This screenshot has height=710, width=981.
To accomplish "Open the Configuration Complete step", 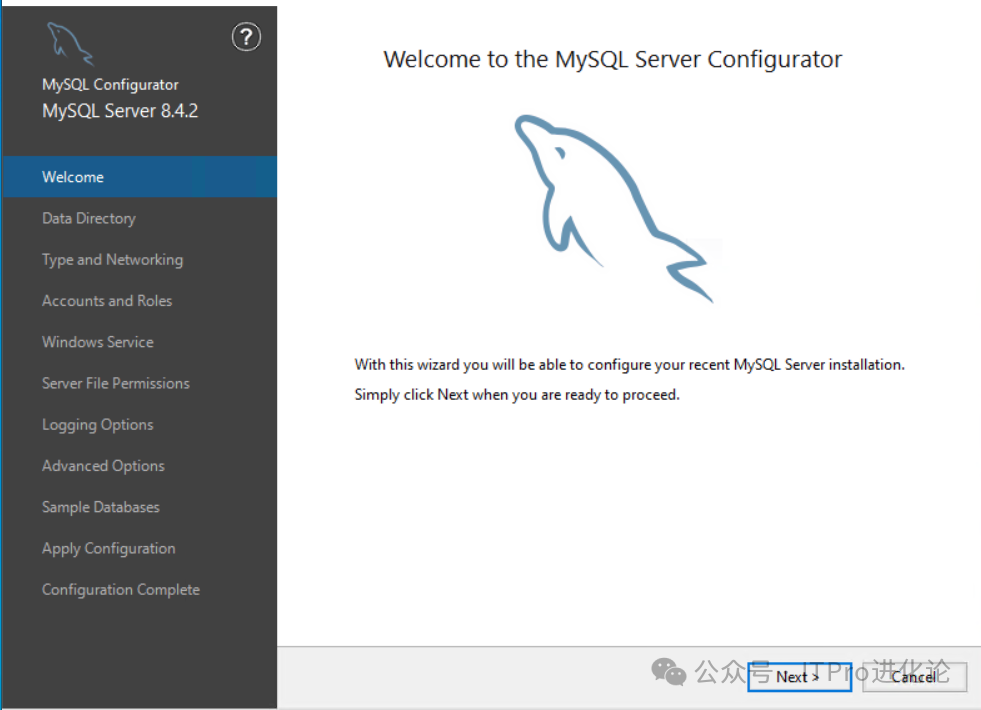I will (121, 590).
